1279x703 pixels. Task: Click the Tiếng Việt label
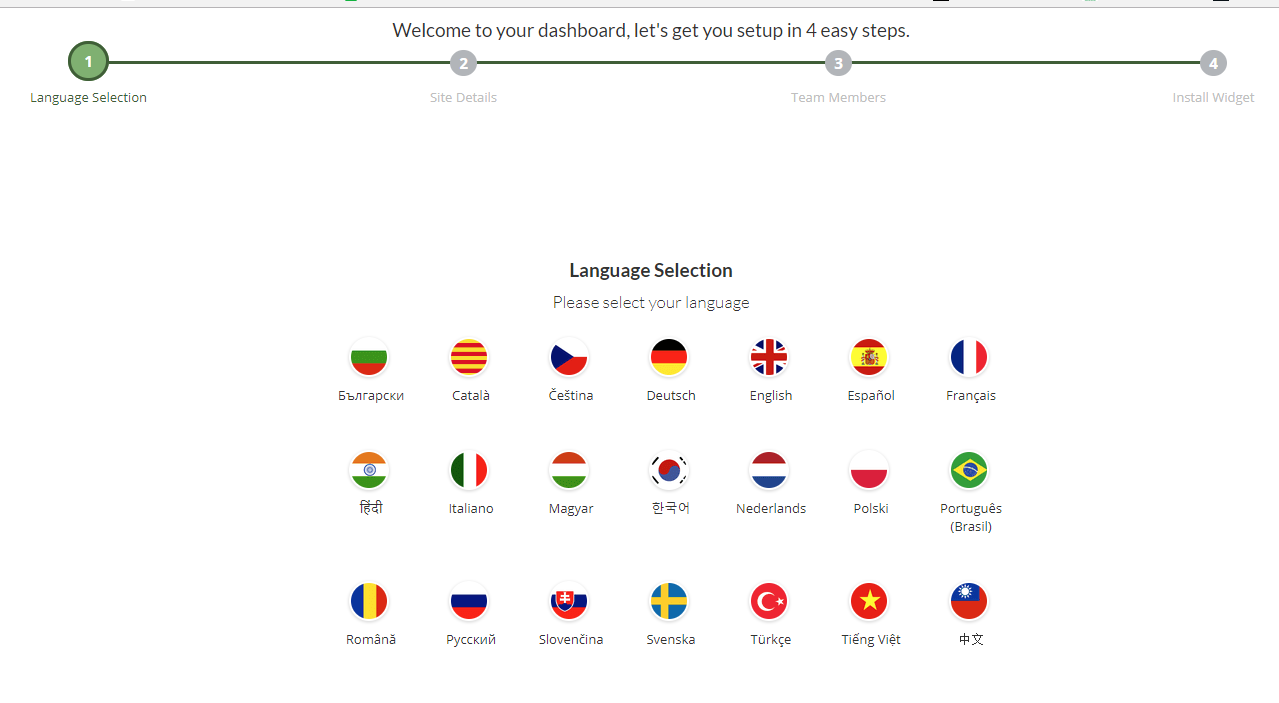tap(871, 639)
